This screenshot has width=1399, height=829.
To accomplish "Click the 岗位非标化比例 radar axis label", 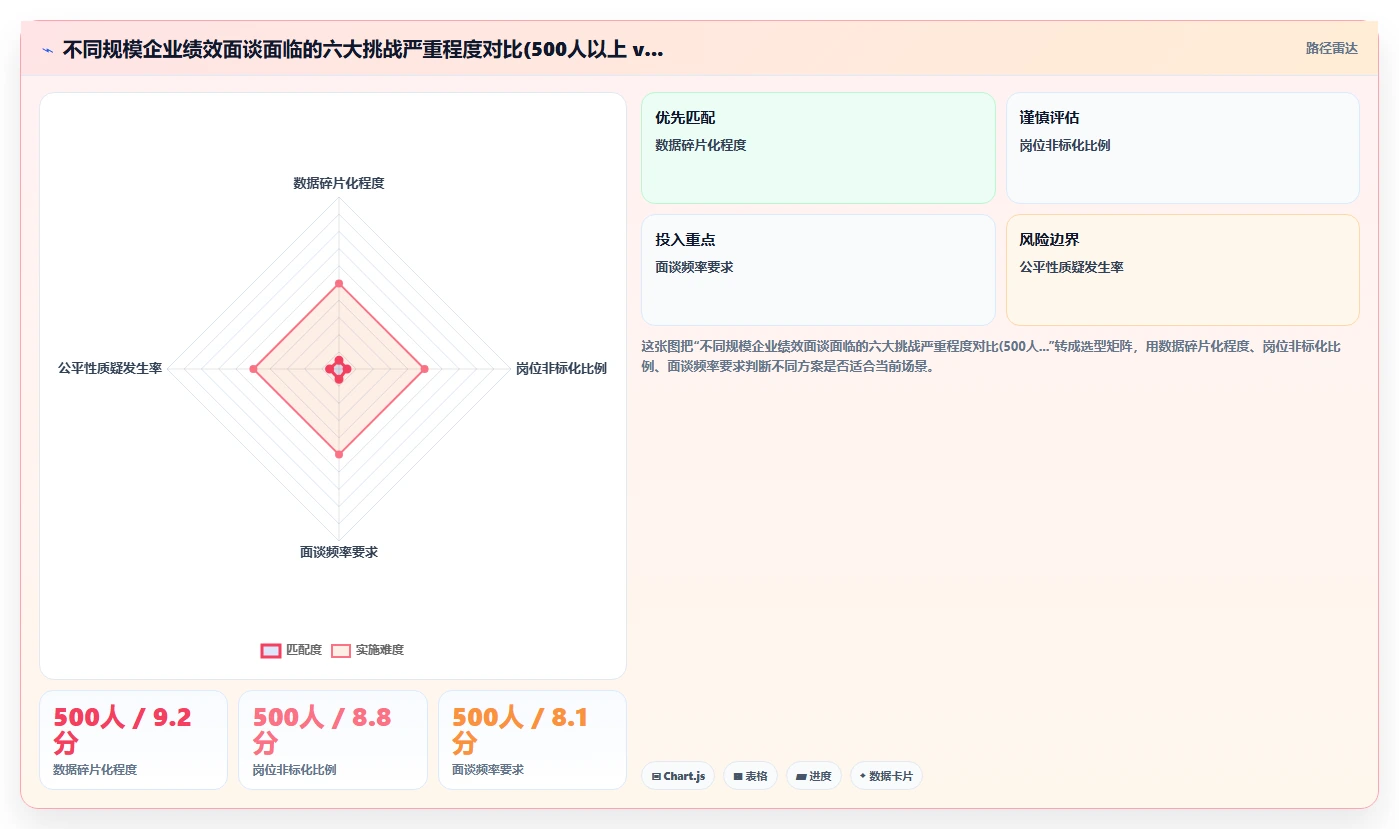I will [x=561, y=369].
